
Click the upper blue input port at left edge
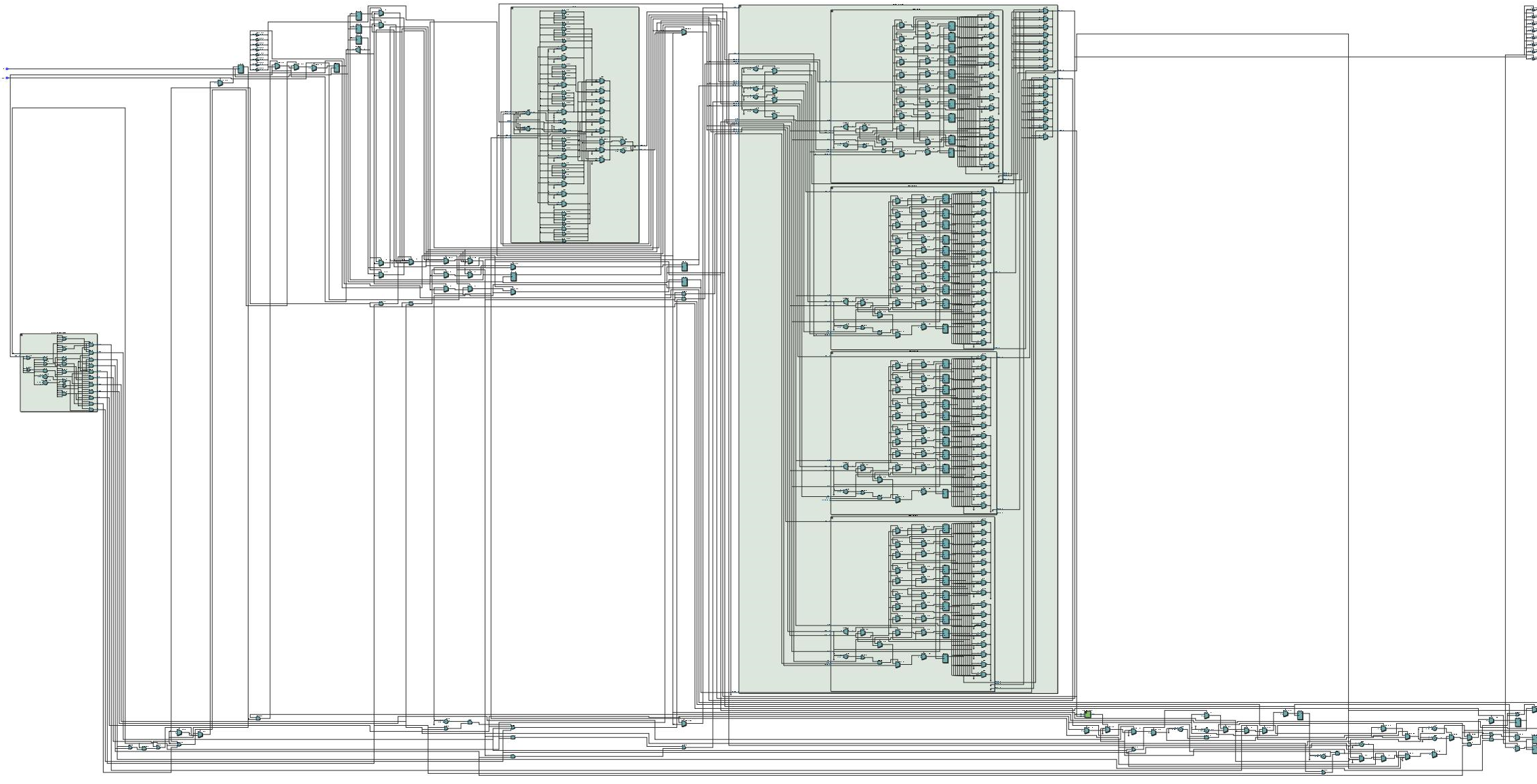click(7, 69)
